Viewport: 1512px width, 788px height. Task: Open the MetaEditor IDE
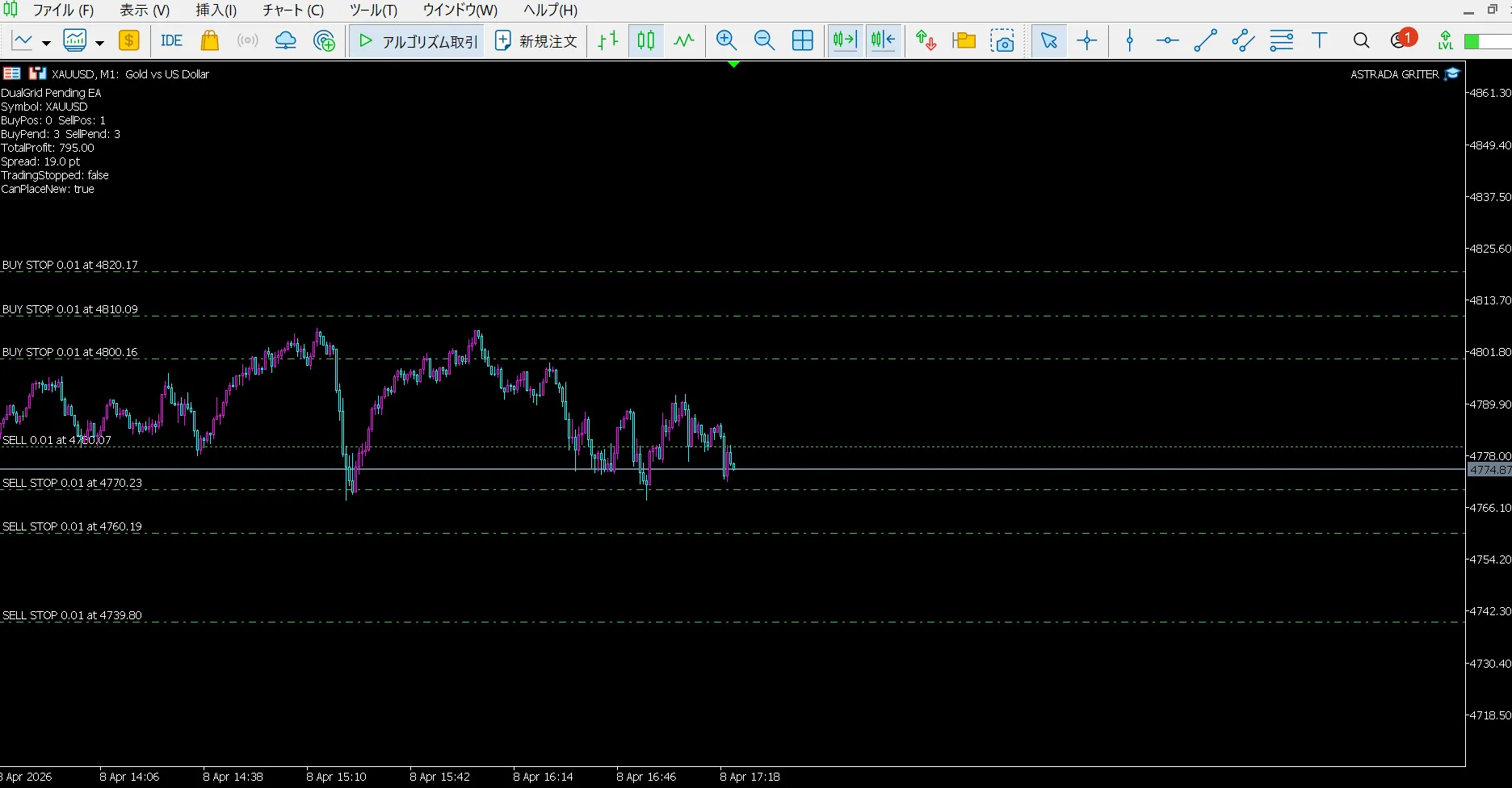click(x=171, y=40)
